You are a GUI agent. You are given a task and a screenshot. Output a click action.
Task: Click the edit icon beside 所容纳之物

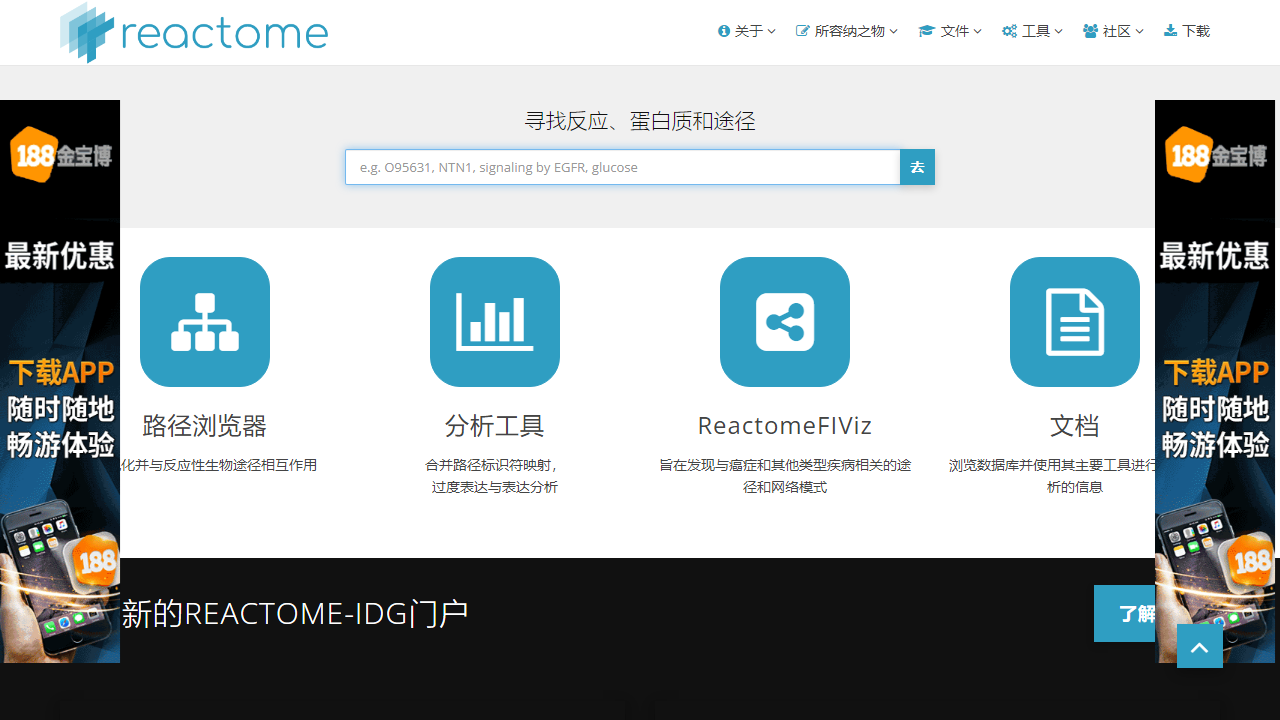(803, 31)
